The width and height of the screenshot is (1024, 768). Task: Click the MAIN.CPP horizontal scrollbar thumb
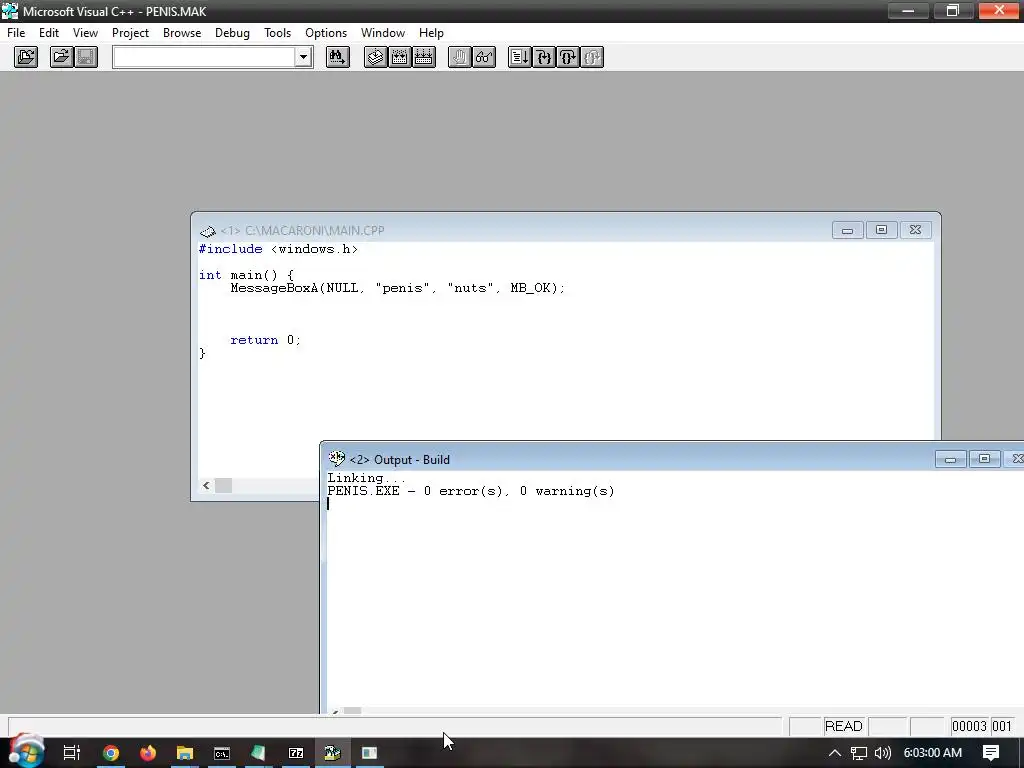pos(223,485)
